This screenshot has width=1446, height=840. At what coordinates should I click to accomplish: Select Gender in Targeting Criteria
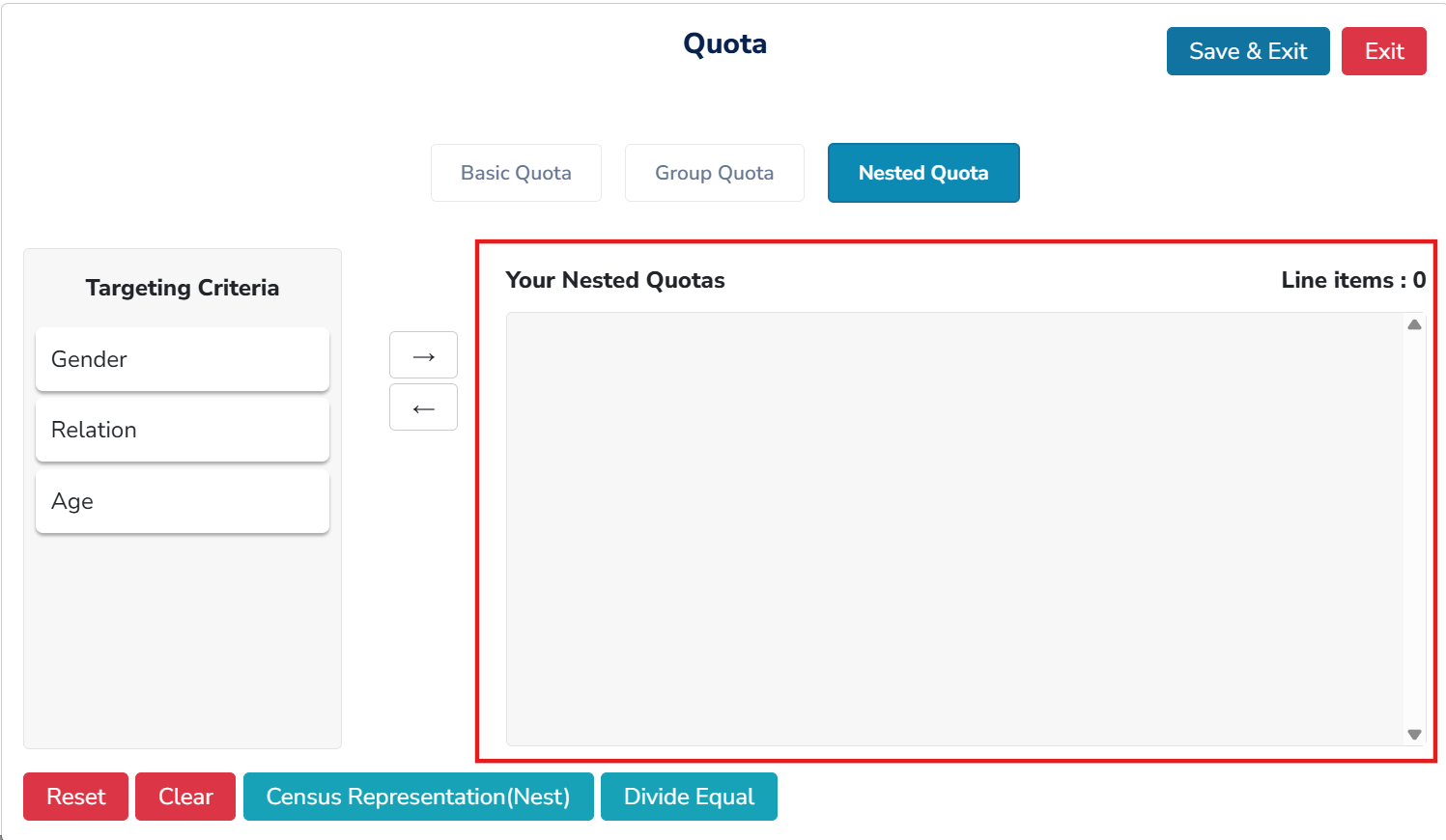coord(183,359)
